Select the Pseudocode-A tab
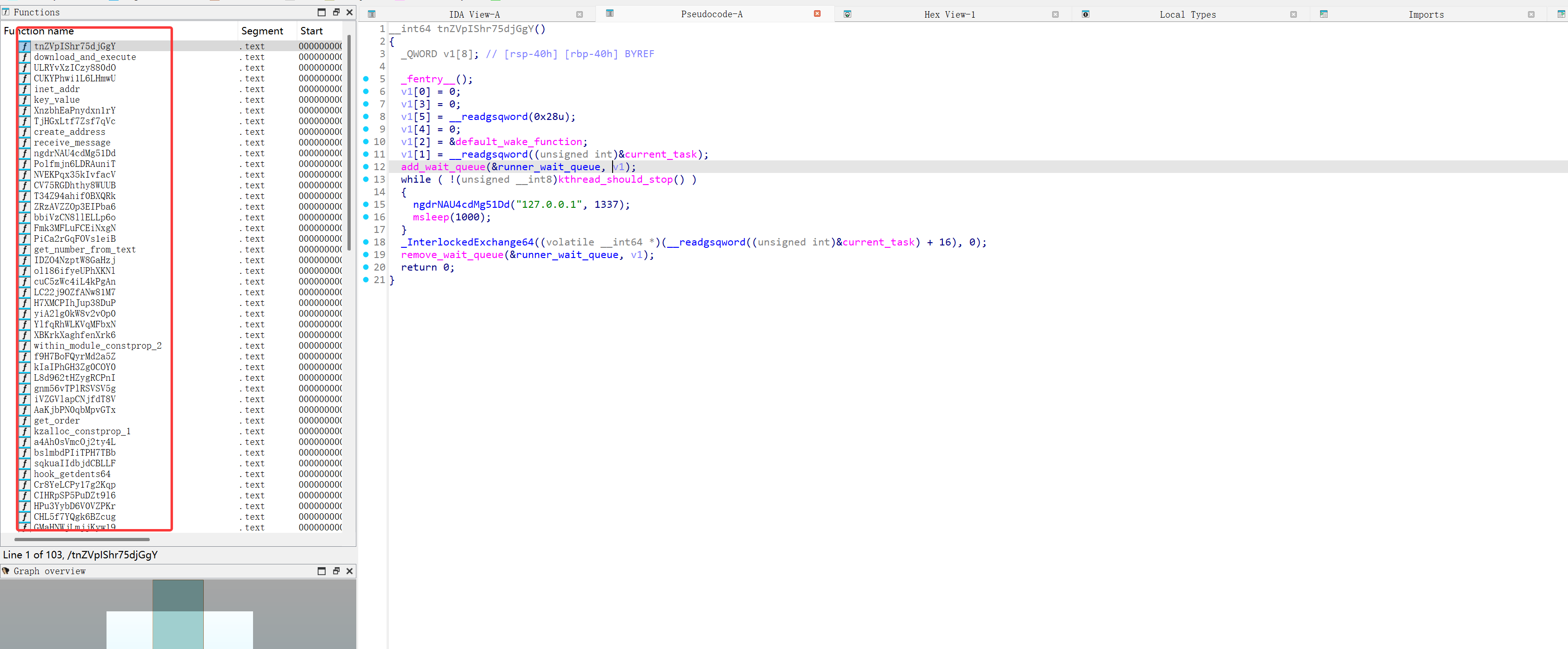The height and width of the screenshot is (649, 1568). (x=711, y=14)
